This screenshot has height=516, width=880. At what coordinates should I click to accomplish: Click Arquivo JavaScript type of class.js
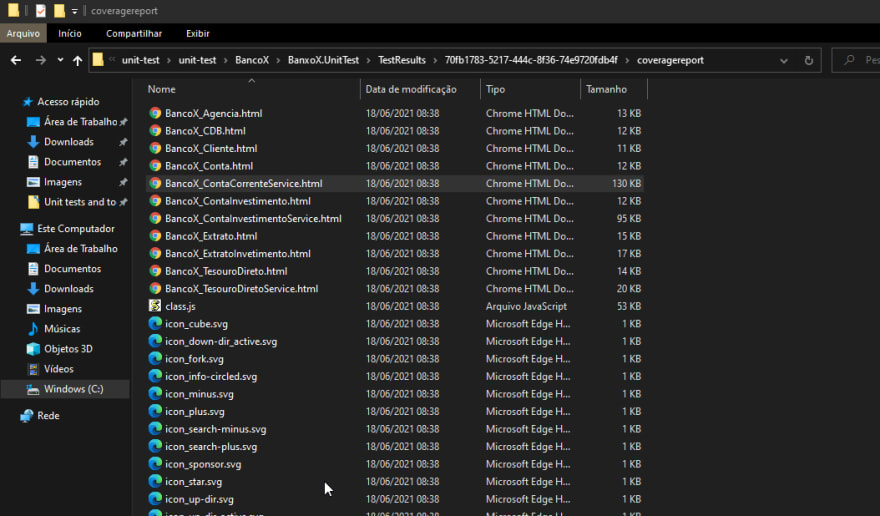pyautogui.click(x=526, y=307)
